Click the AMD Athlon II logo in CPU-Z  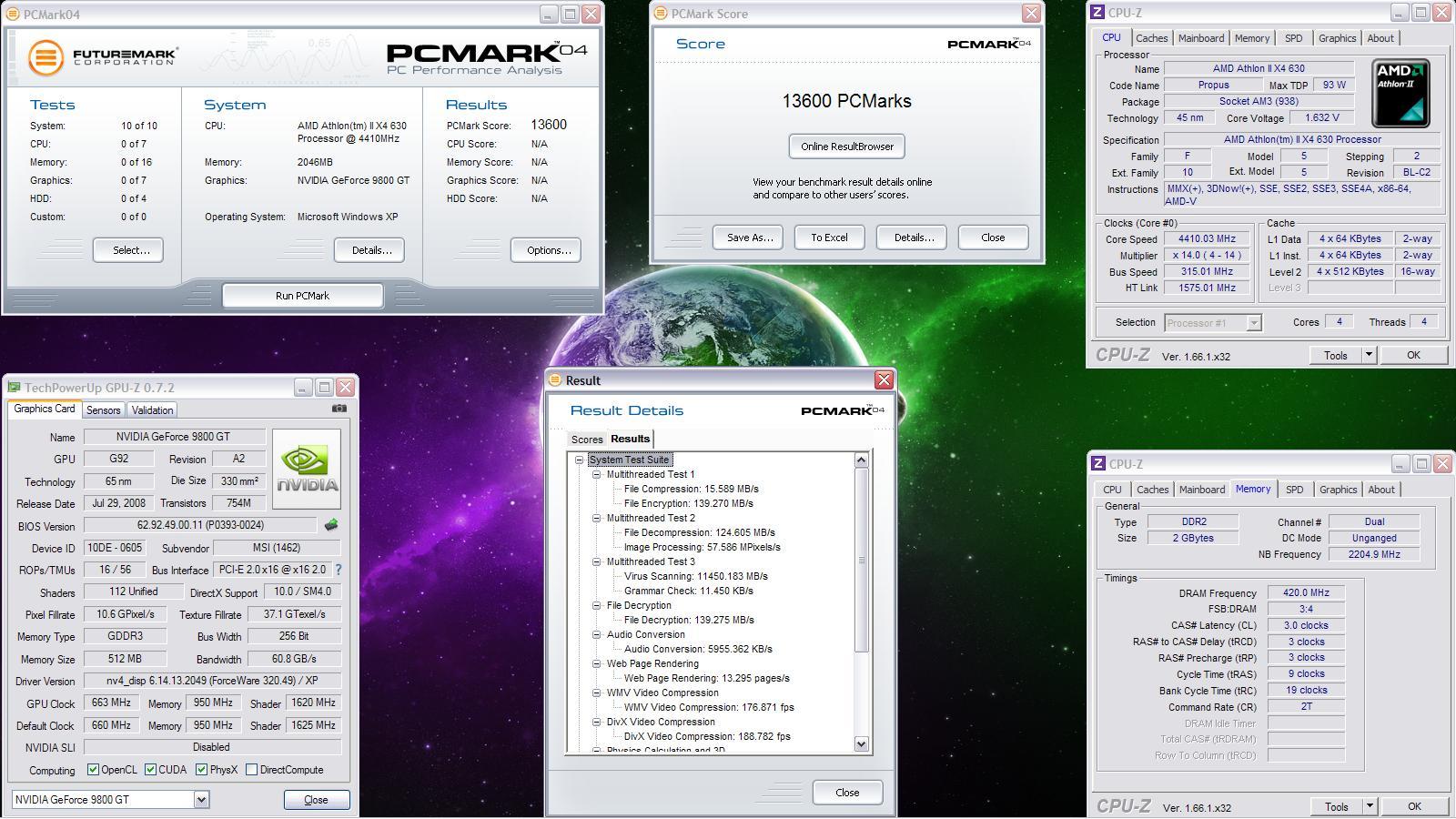[1401, 94]
